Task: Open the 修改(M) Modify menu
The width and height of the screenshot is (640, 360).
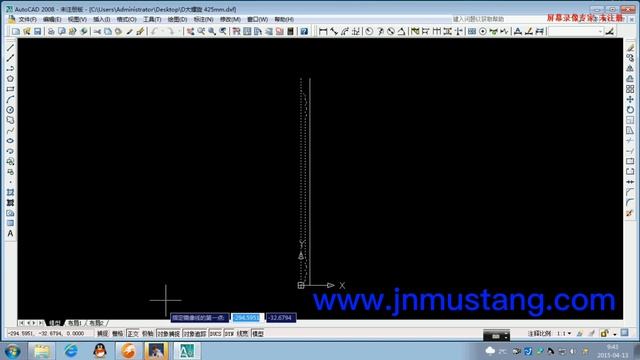Action: click(230, 19)
